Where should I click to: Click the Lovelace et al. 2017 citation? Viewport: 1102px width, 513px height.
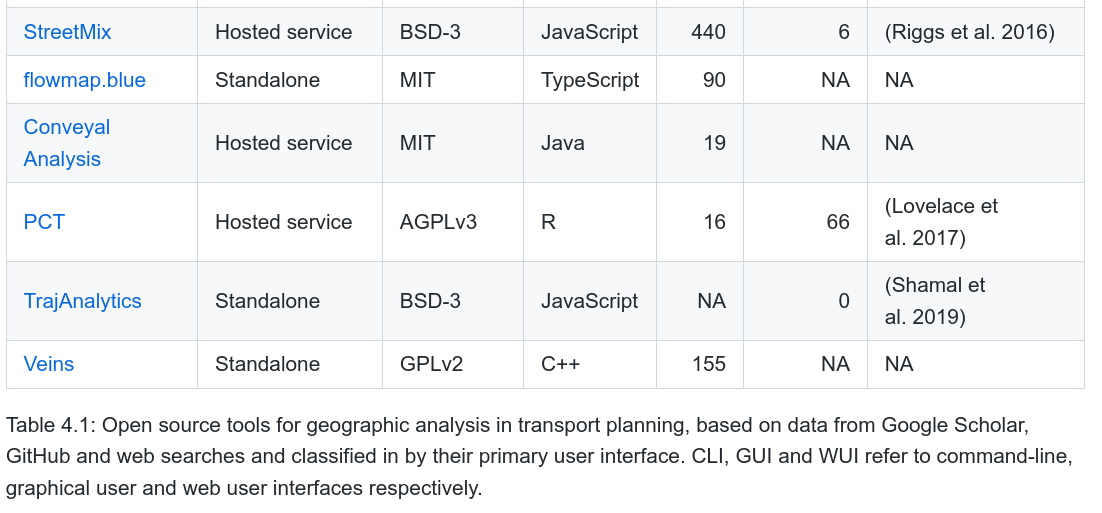click(x=941, y=222)
